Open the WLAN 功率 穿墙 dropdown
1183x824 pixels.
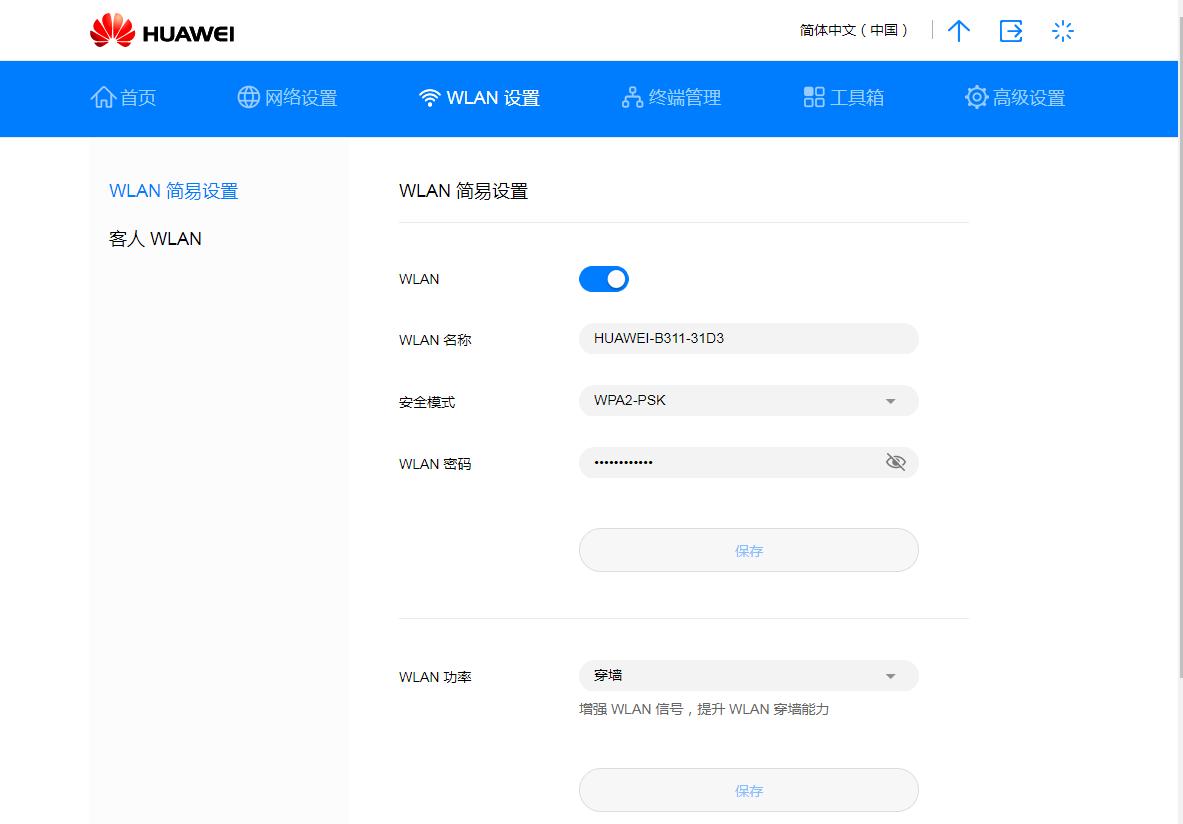pyautogui.click(x=748, y=675)
